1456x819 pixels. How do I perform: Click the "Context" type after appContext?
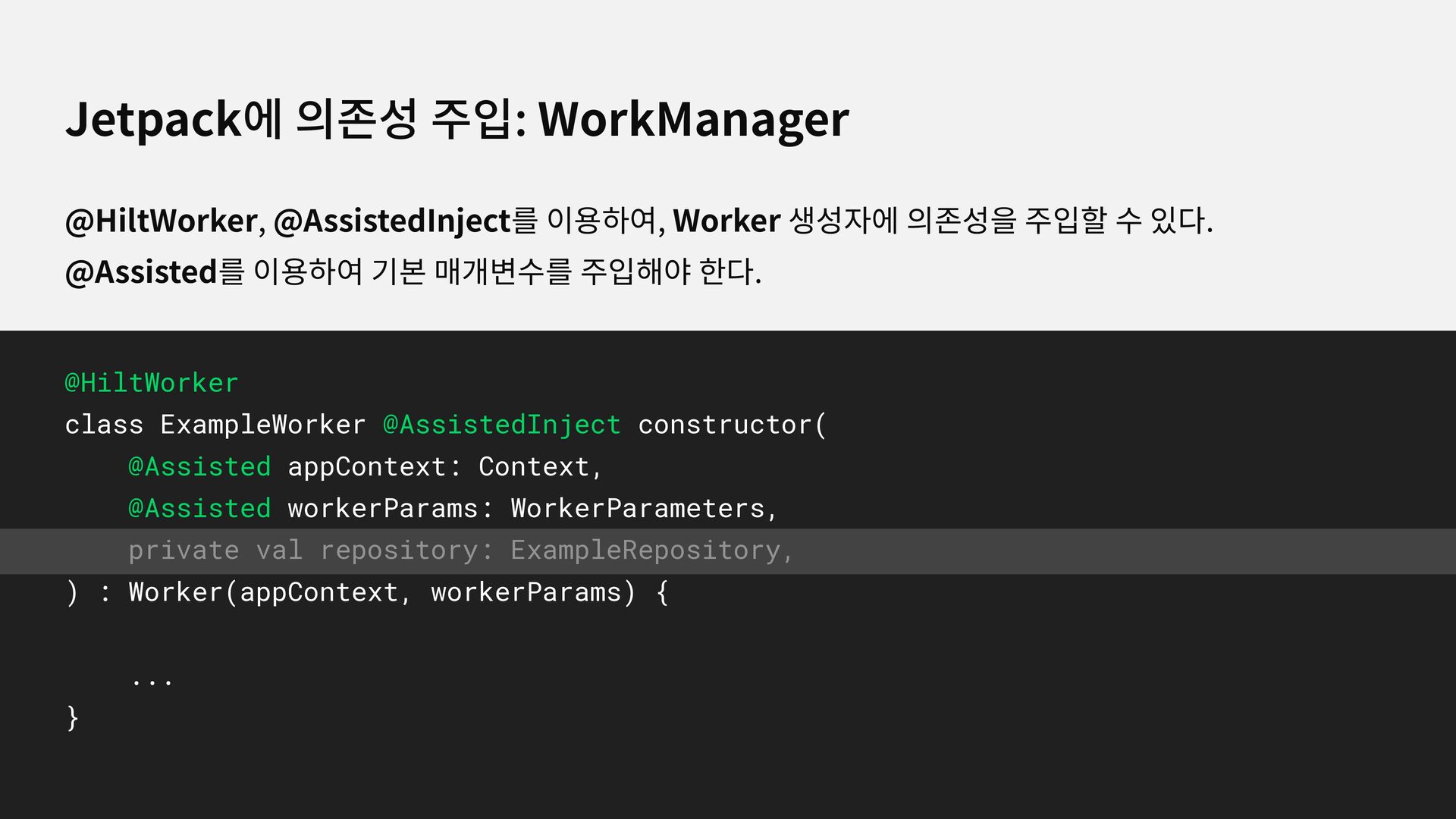pyautogui.click(x=534, y=466)
